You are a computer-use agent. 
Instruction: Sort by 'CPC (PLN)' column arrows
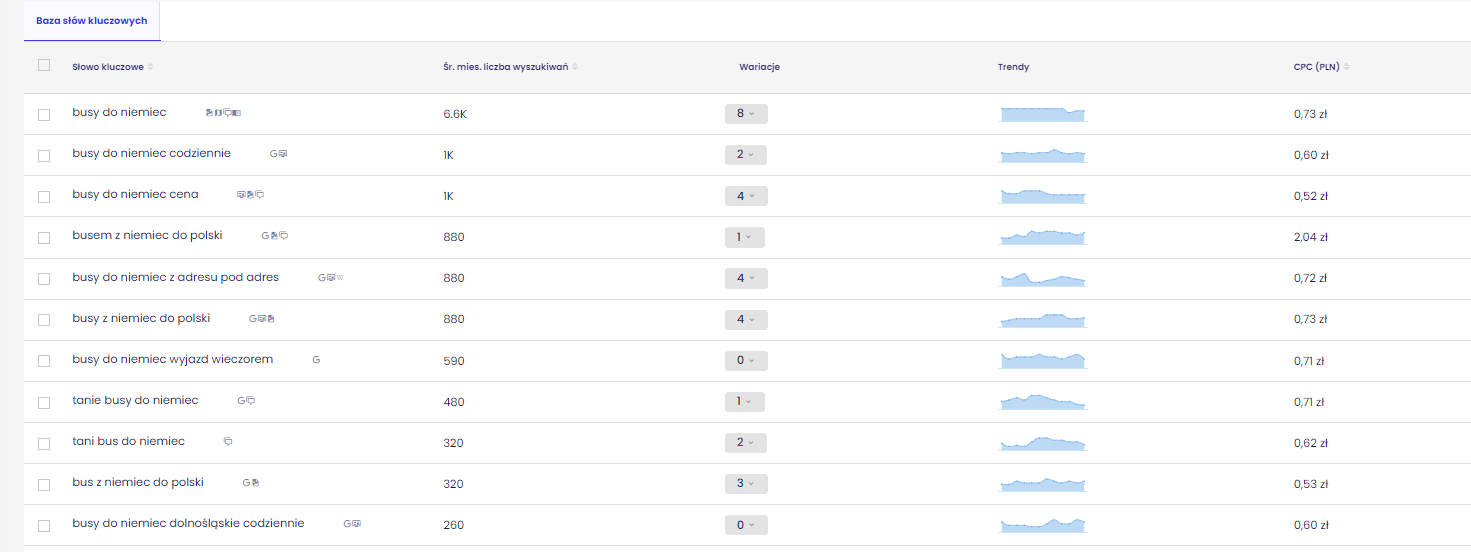pos(1347,67)
